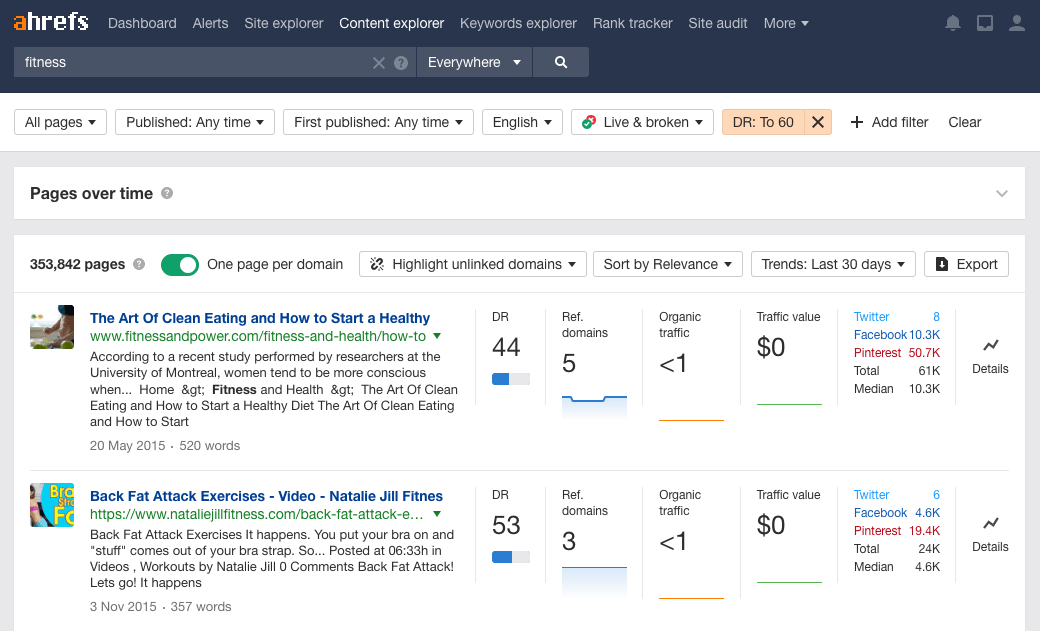Clear the fitness search query
The height and width of the screenshot is (631, 1040).
[379, 62]
